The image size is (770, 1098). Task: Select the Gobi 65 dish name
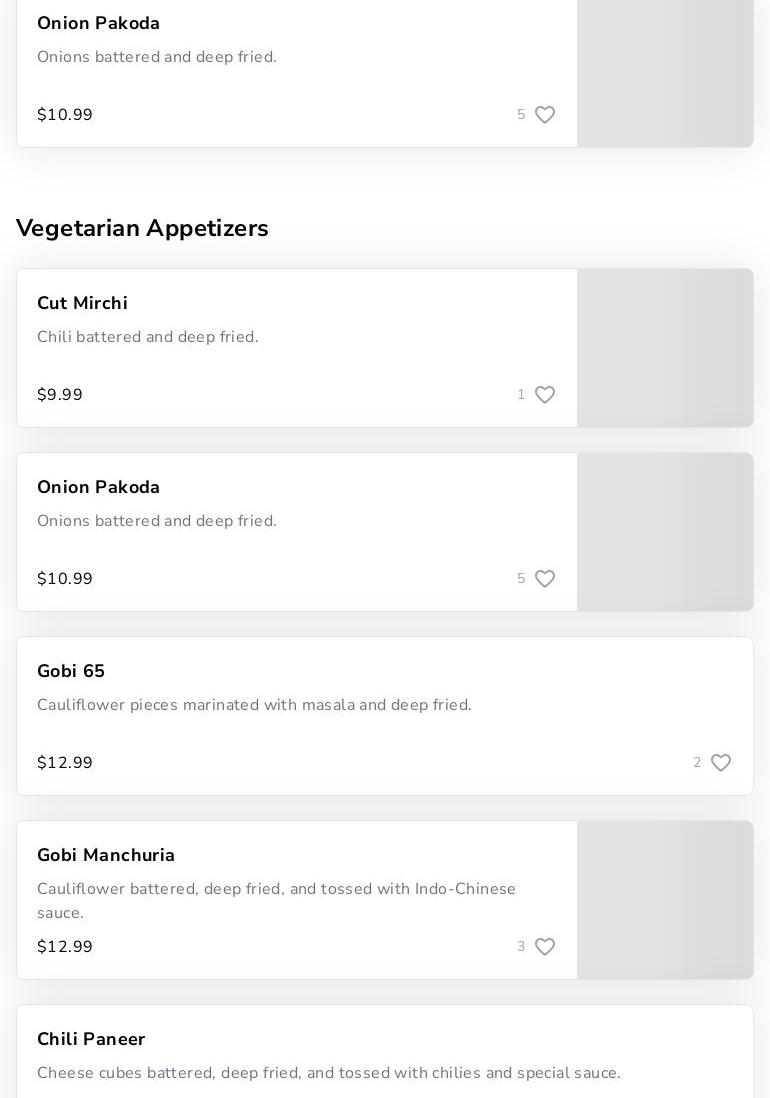(71, 671)
